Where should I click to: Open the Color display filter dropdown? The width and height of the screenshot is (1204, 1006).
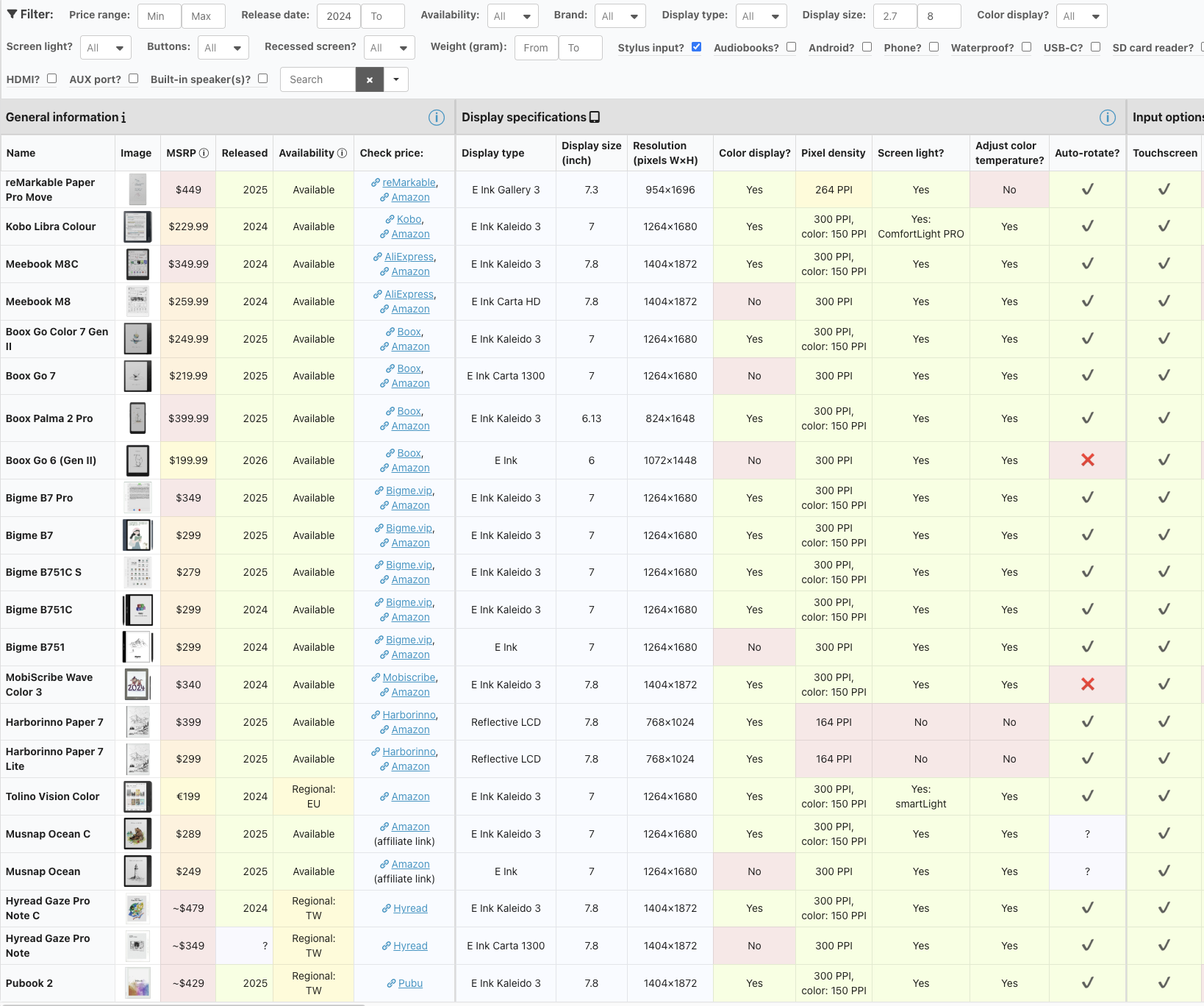[1081, 16]
